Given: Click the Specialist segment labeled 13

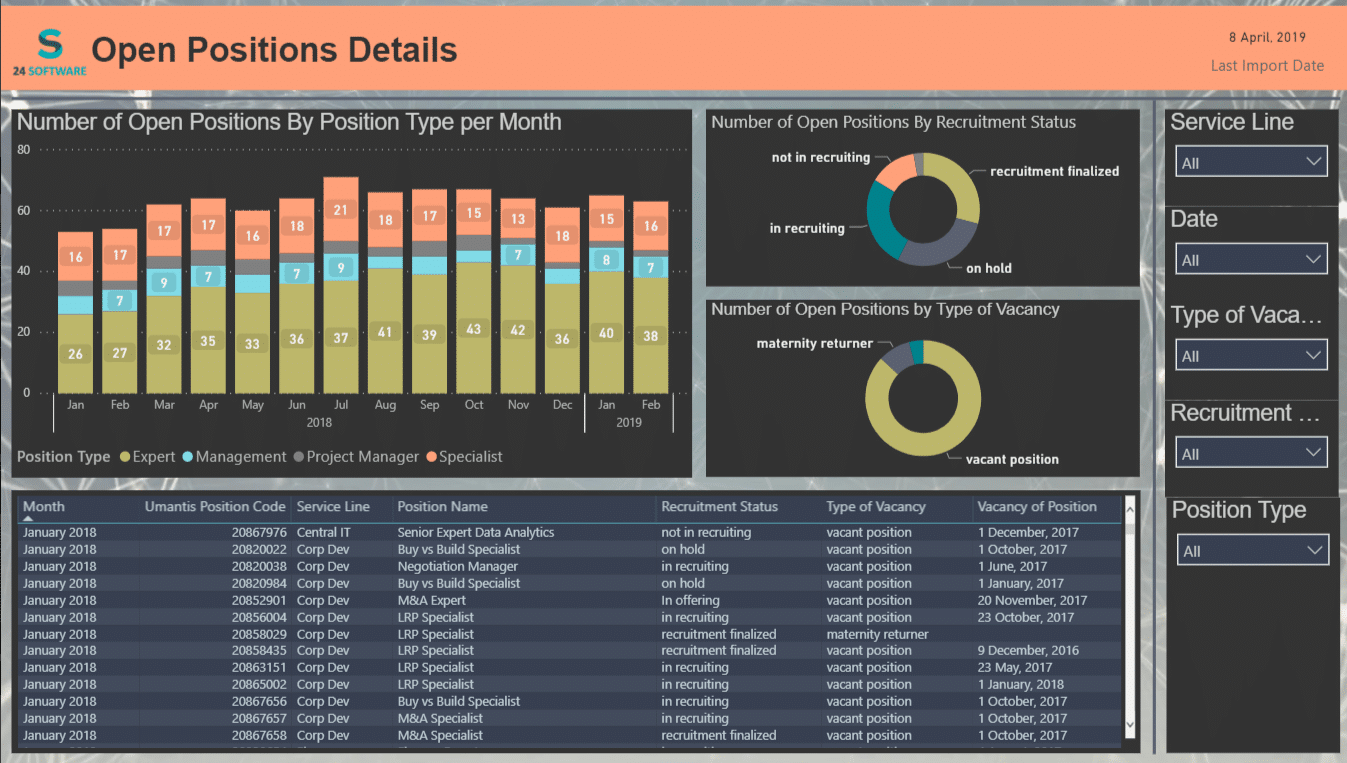Looking at the screenshot, I should pos(518,219).
